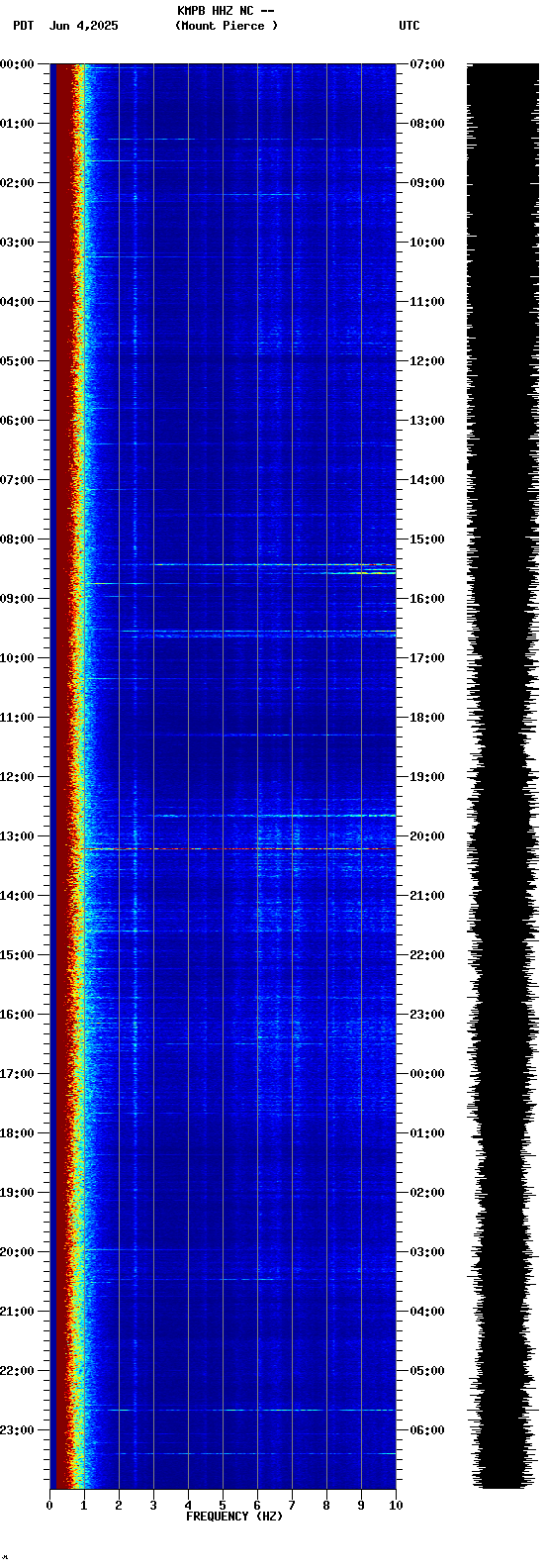Click PDT time label '08:00'
The height and width of the screenshot is (1568, 546).
coord(17,539)
